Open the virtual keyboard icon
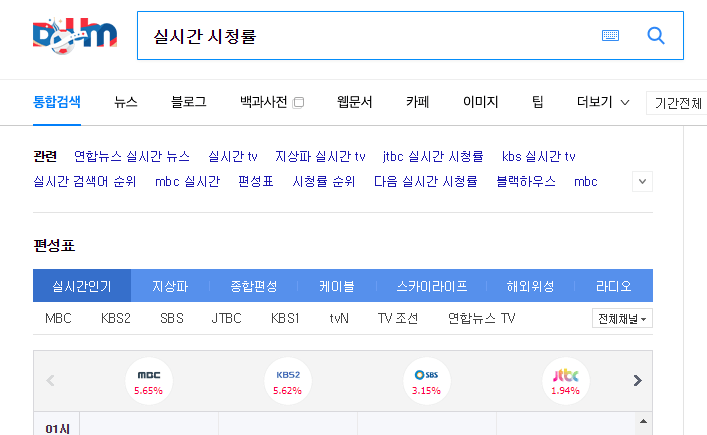This screenshot has width=707, height=435. [x=611, y=36]
